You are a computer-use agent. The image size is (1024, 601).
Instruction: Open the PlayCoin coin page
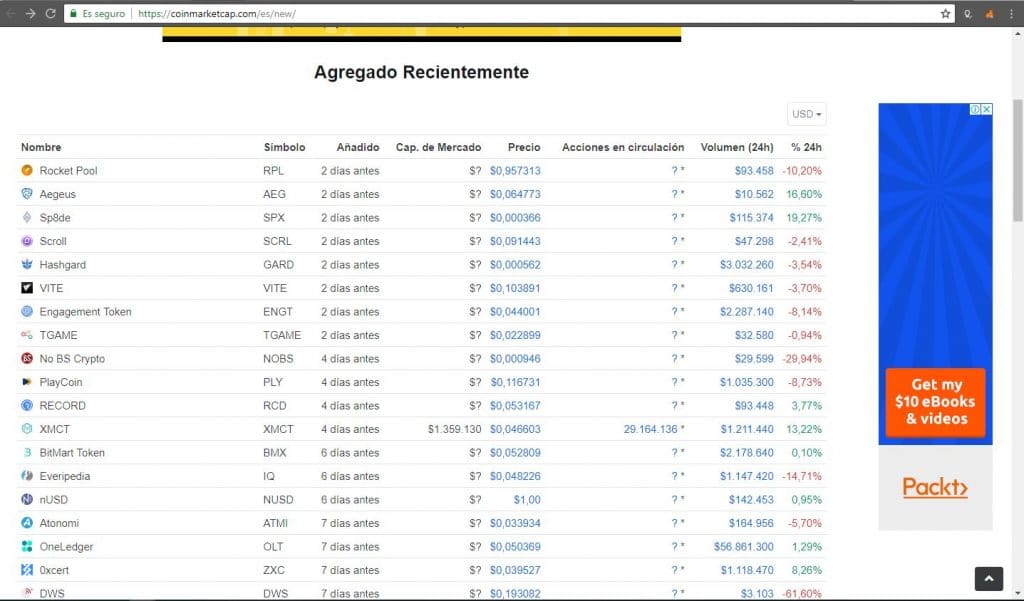61,382
